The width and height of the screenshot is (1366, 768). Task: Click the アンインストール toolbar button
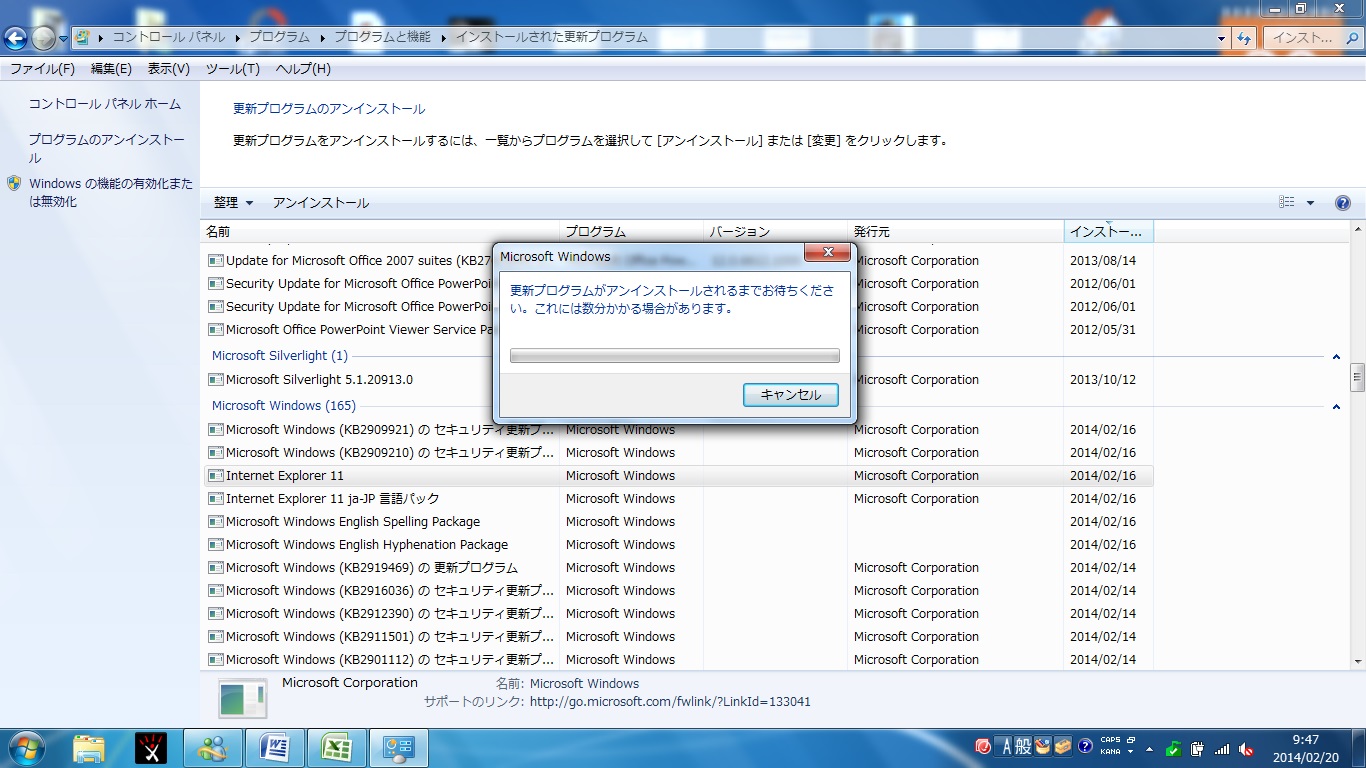point(321,203)
